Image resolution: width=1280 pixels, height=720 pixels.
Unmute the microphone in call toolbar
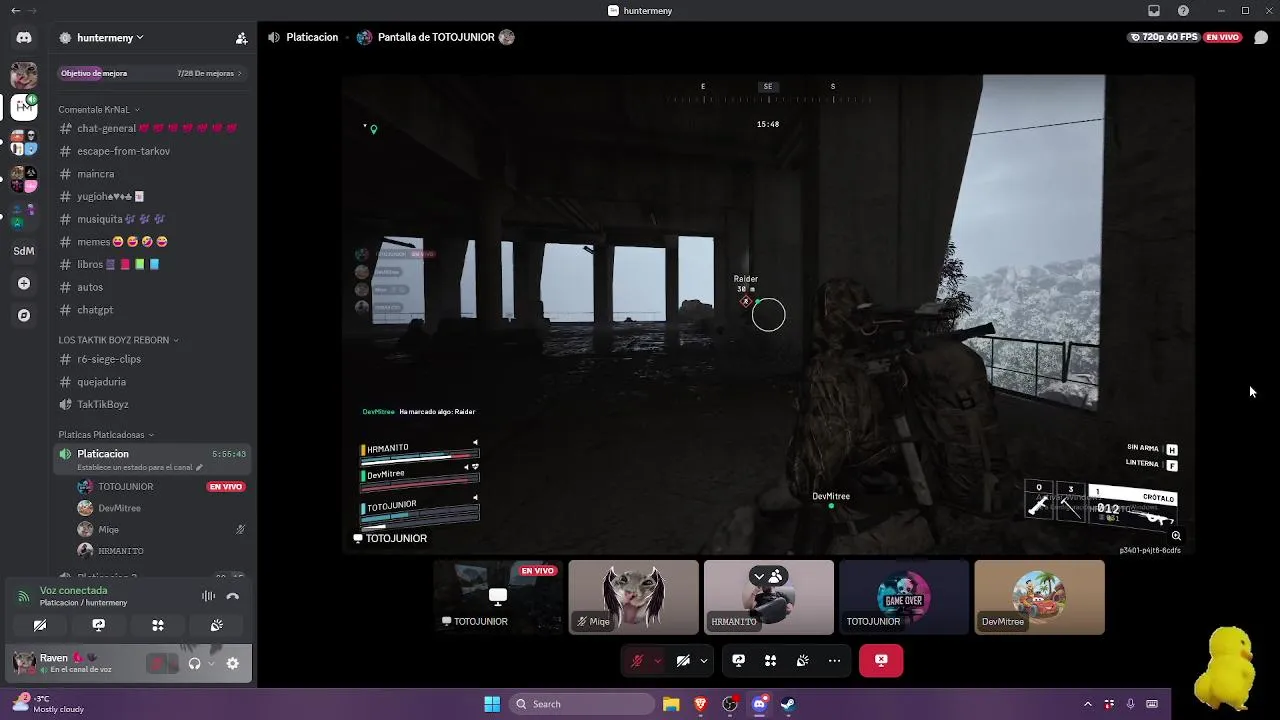(x=637, y=660)
